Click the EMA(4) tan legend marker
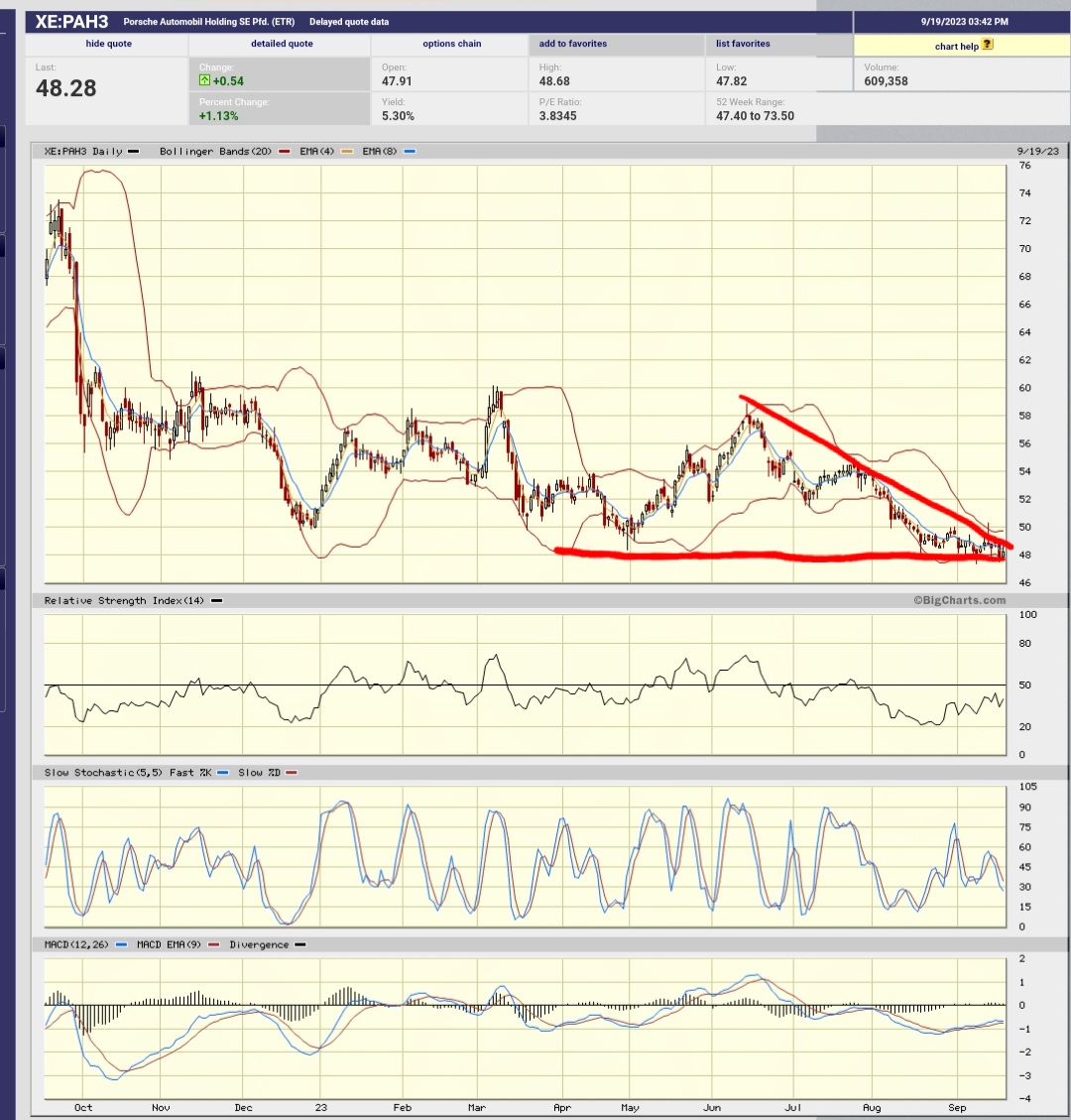 click(347, 153)
